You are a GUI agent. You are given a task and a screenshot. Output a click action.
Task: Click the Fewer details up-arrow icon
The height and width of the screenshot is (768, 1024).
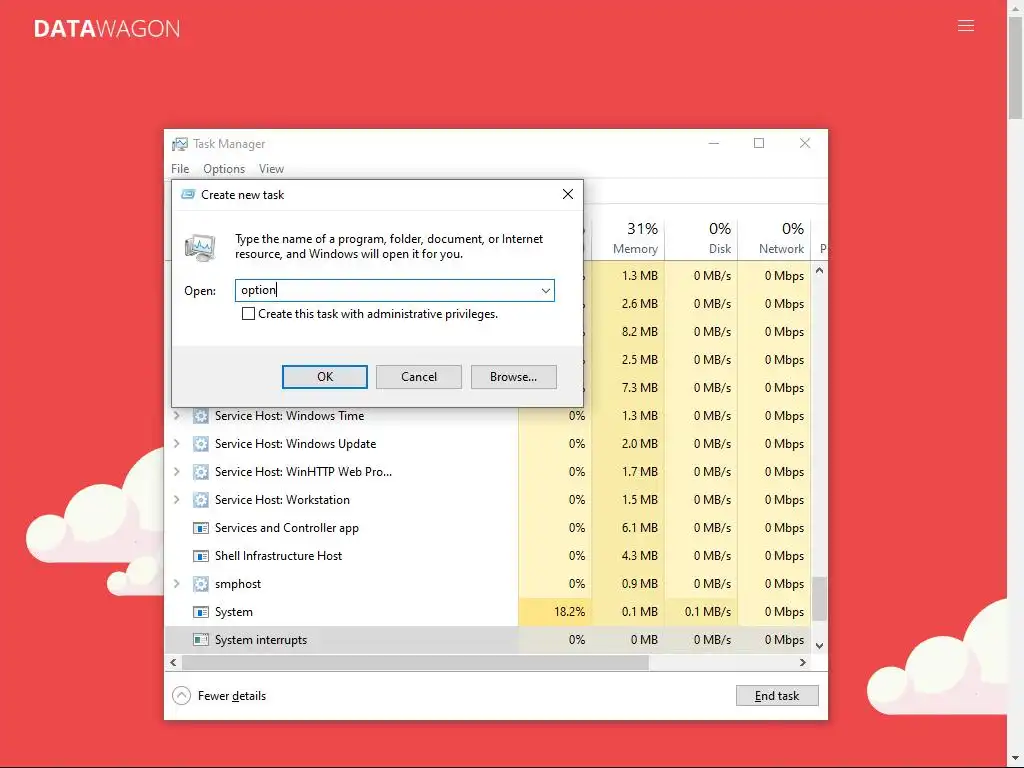tap(182, 696)
